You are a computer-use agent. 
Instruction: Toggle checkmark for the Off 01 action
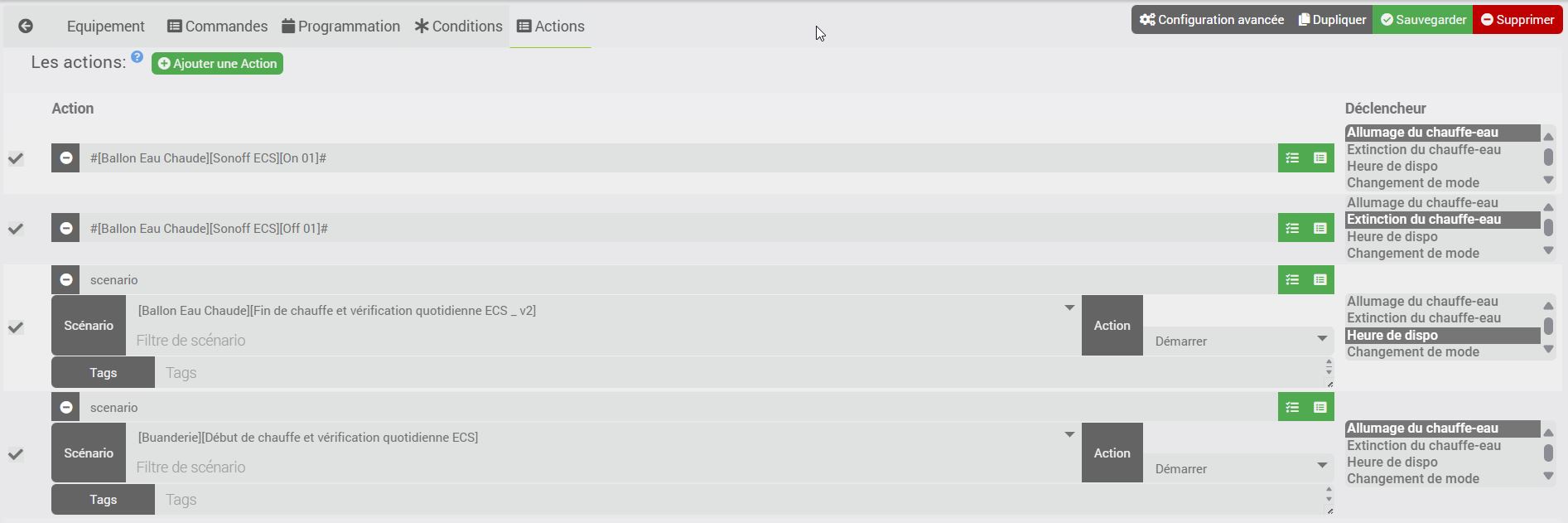(16, 229)
